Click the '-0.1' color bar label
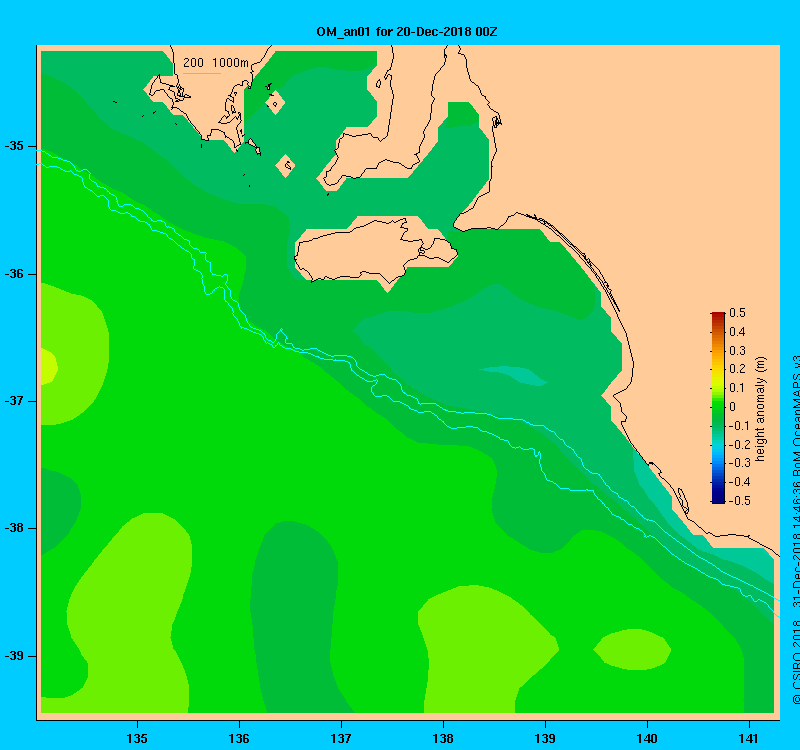The width and height of the screenshot is (800, 750). pos(739,426)
